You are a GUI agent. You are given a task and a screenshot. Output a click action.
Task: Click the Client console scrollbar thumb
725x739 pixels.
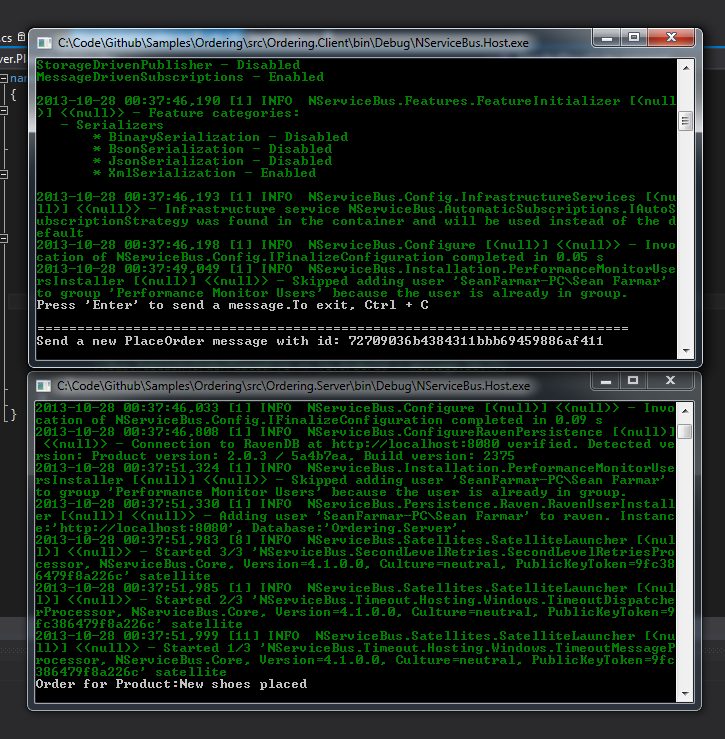coord(686,121)
